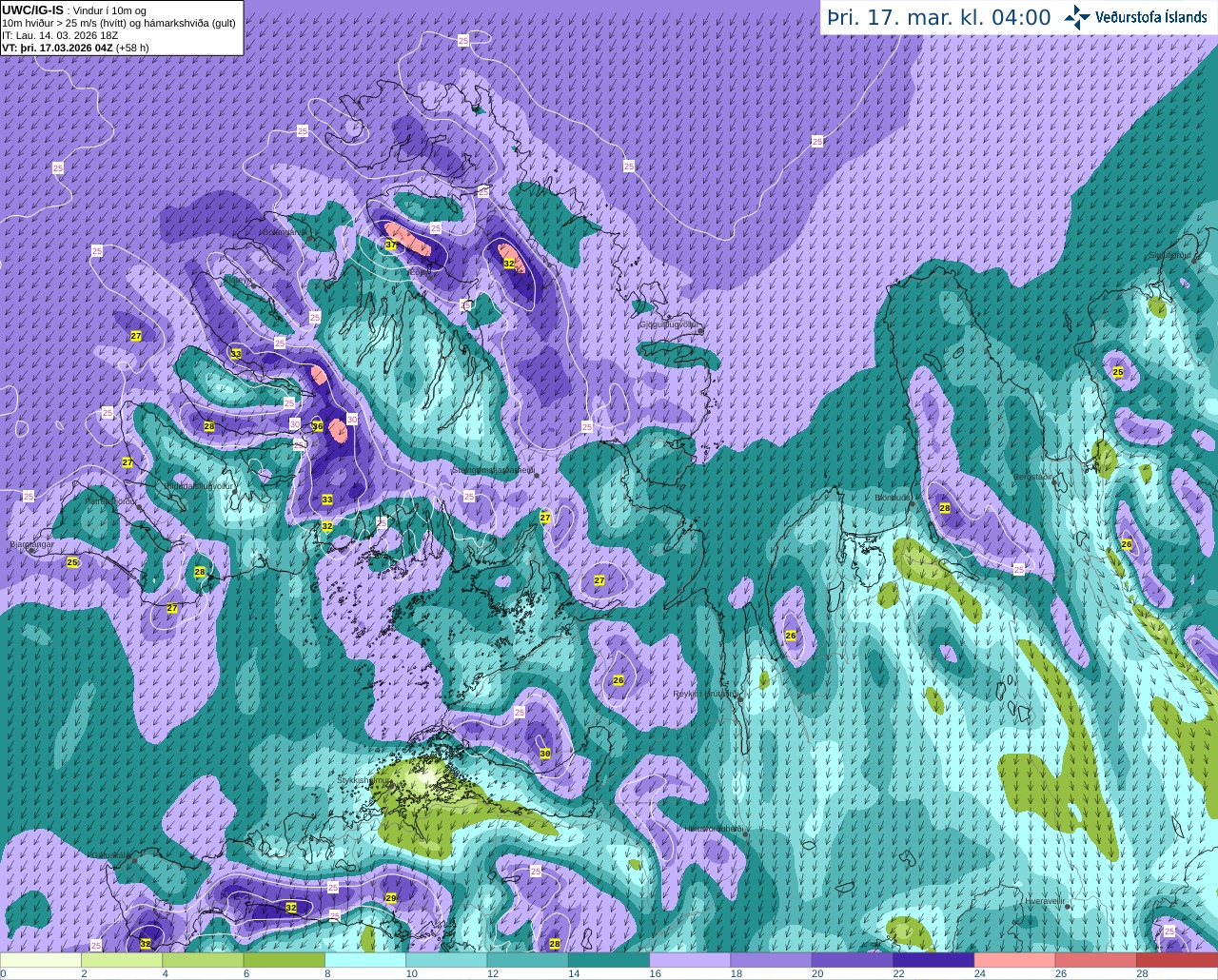This screenshot has width=1218, height=980.
Task: Click the Bjargtangar station dot
Action: [31, 550]
